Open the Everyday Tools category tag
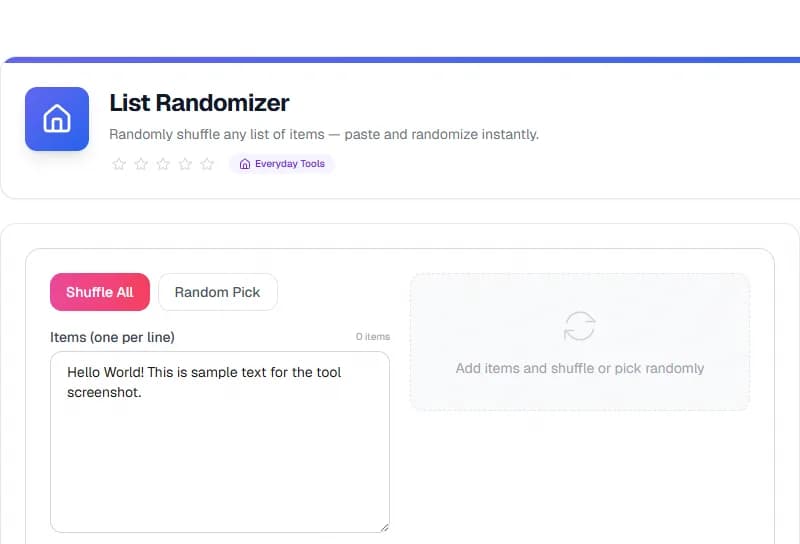Image resolution: width=800 pixels, height=544 pixels. pyautogui.click(x=282, y=164)
